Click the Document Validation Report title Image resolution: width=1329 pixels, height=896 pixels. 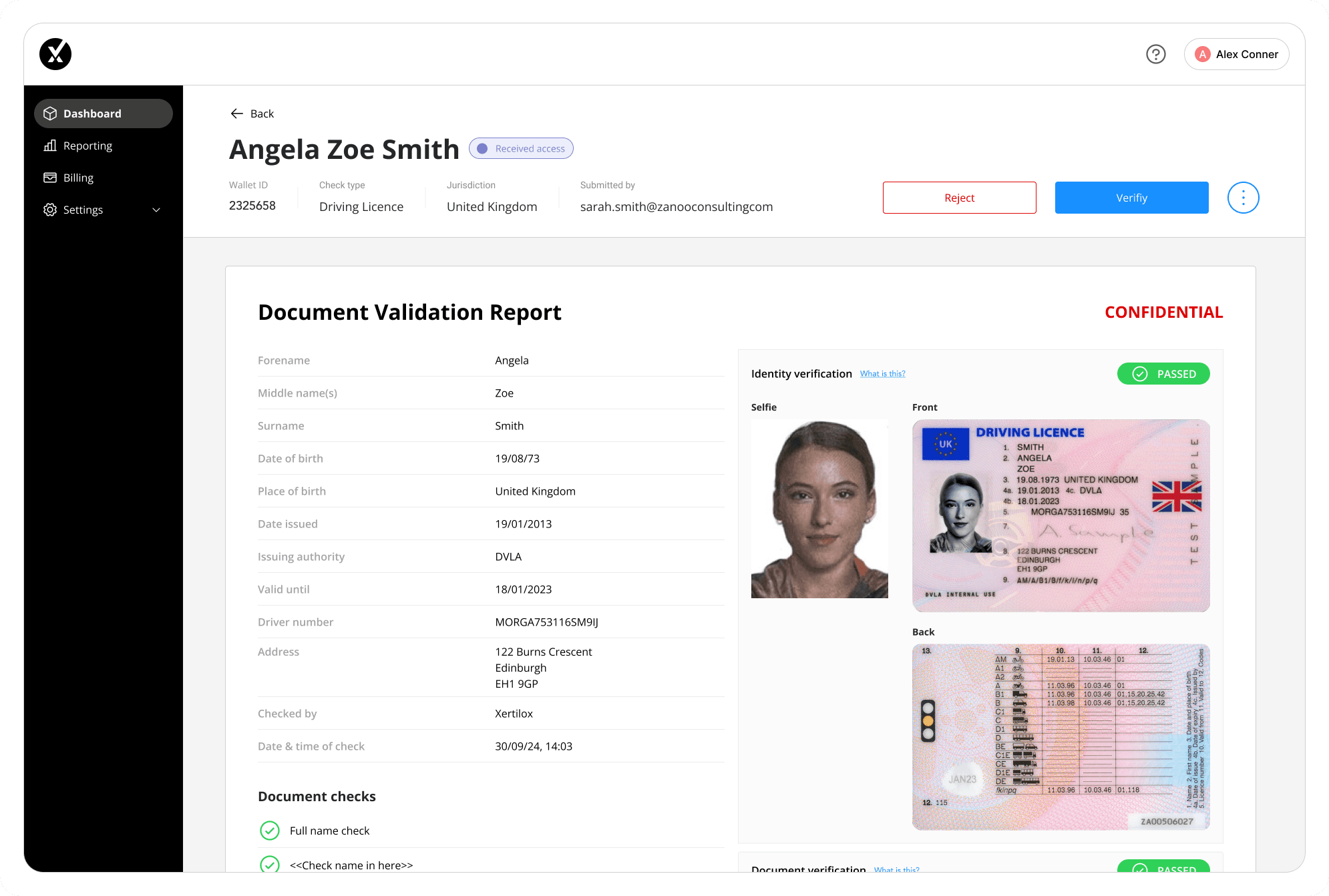point(410,312)
